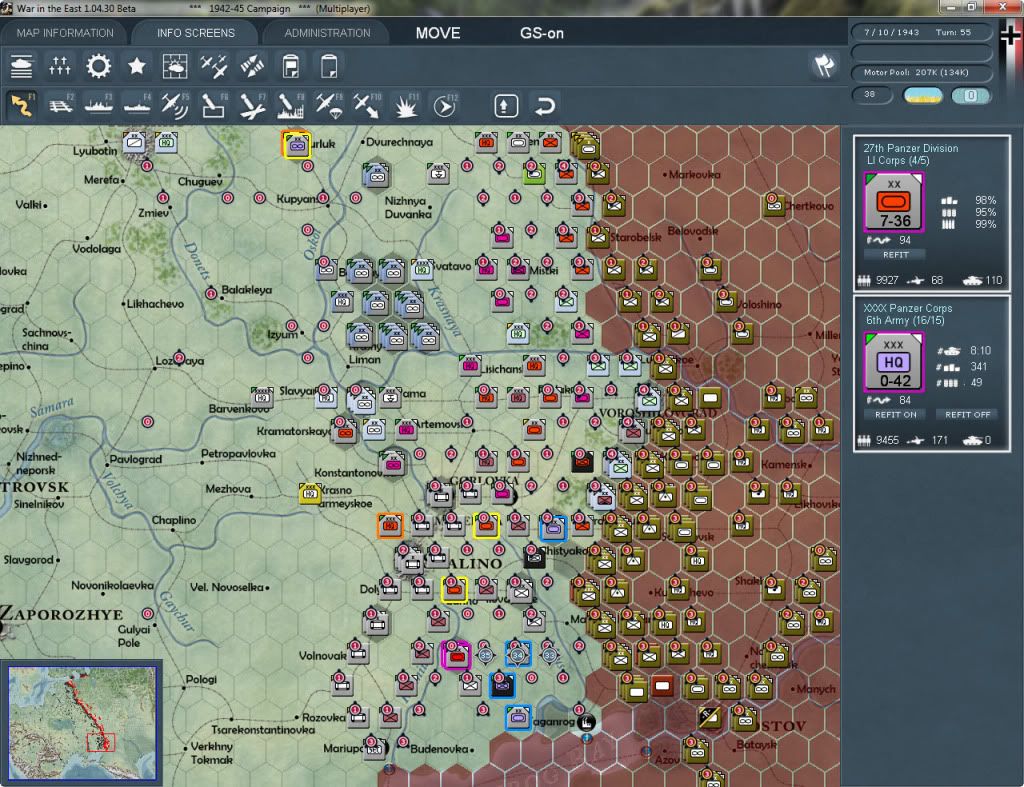Select the XXXX Panzer Corps HQ 0-42 counter
Screen dimensions: 1024x787
click(x=893, y=362)
